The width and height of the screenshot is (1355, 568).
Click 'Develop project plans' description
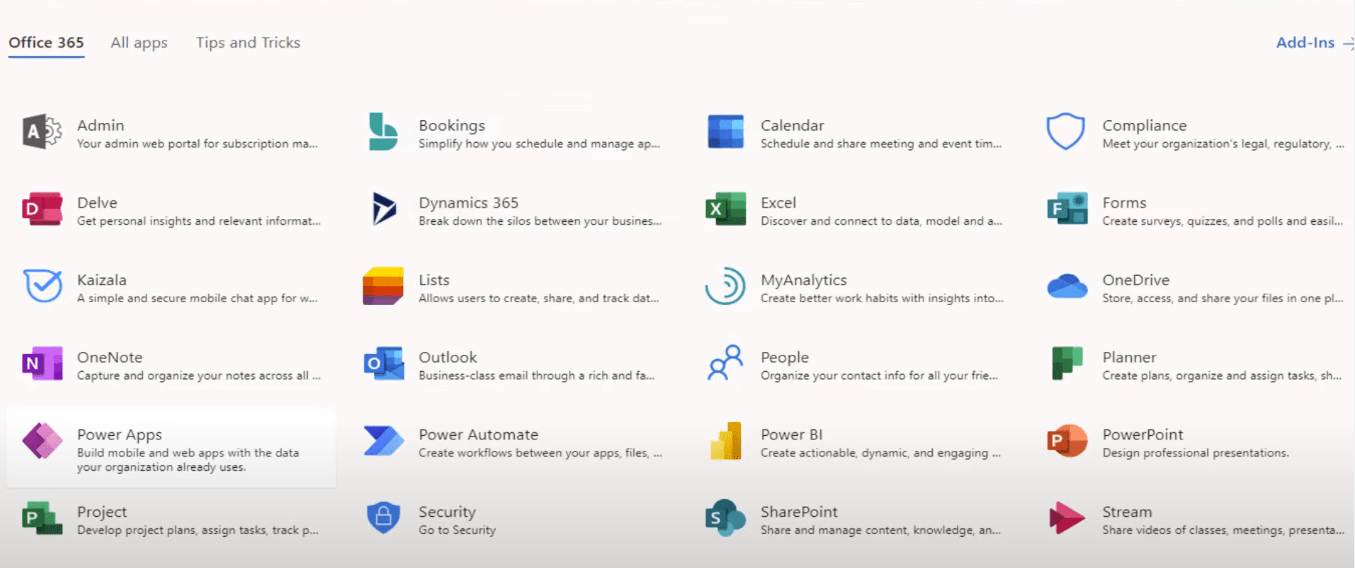[198, 530]
